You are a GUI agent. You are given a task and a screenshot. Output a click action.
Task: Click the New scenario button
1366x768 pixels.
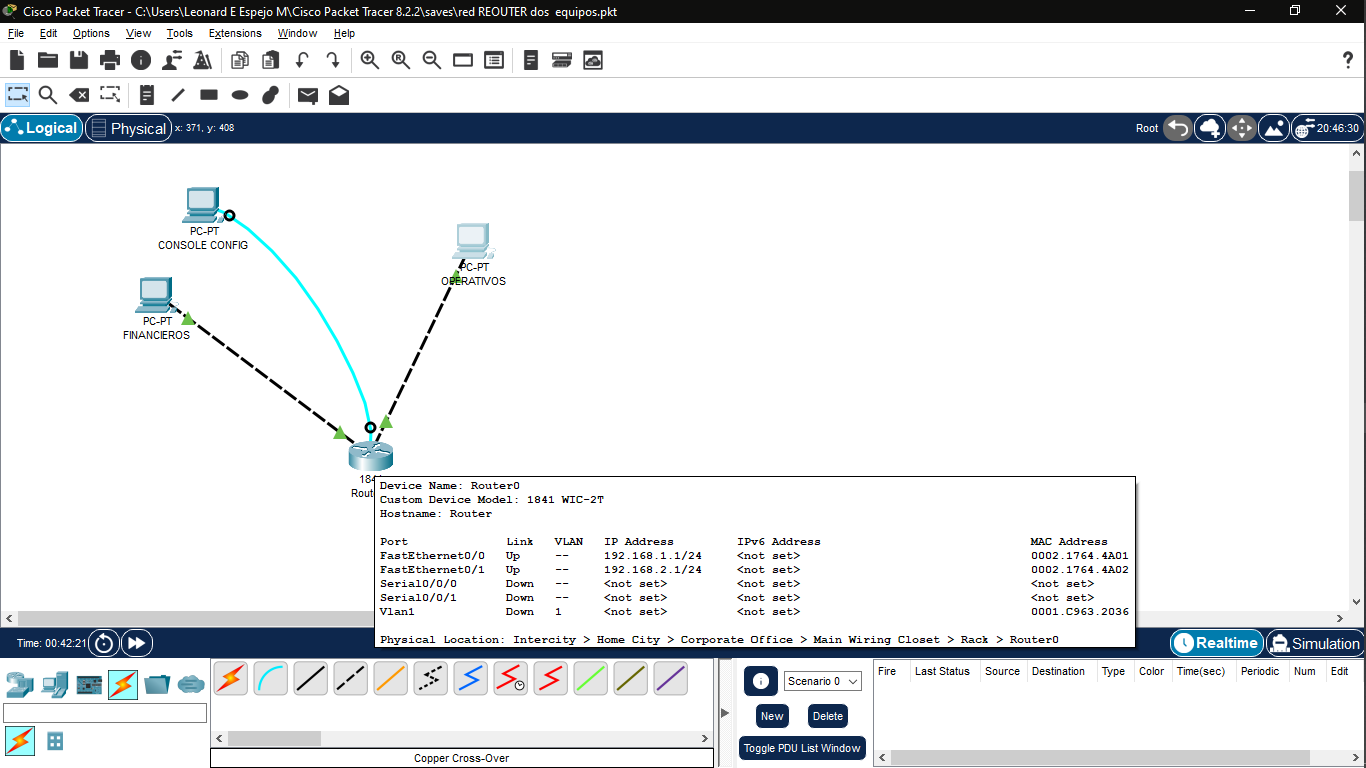772,716
